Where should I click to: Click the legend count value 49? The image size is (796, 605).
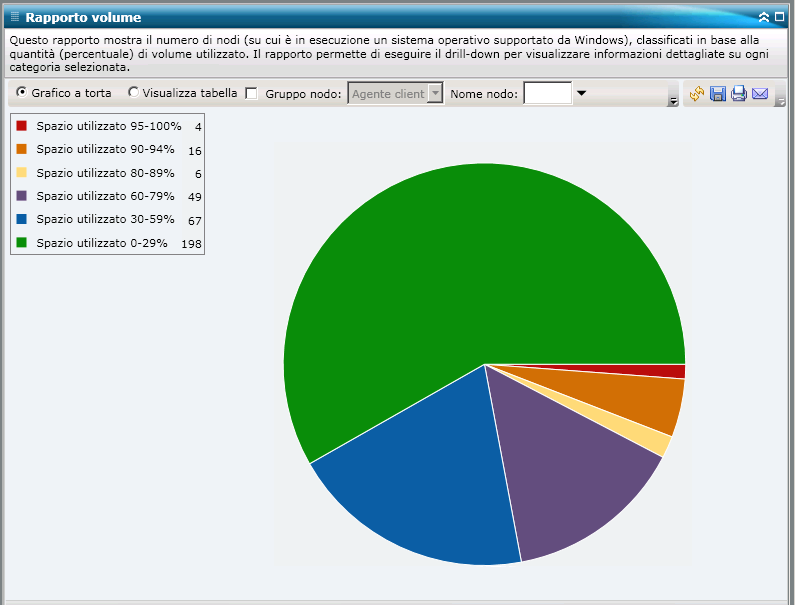pos(194,197)
